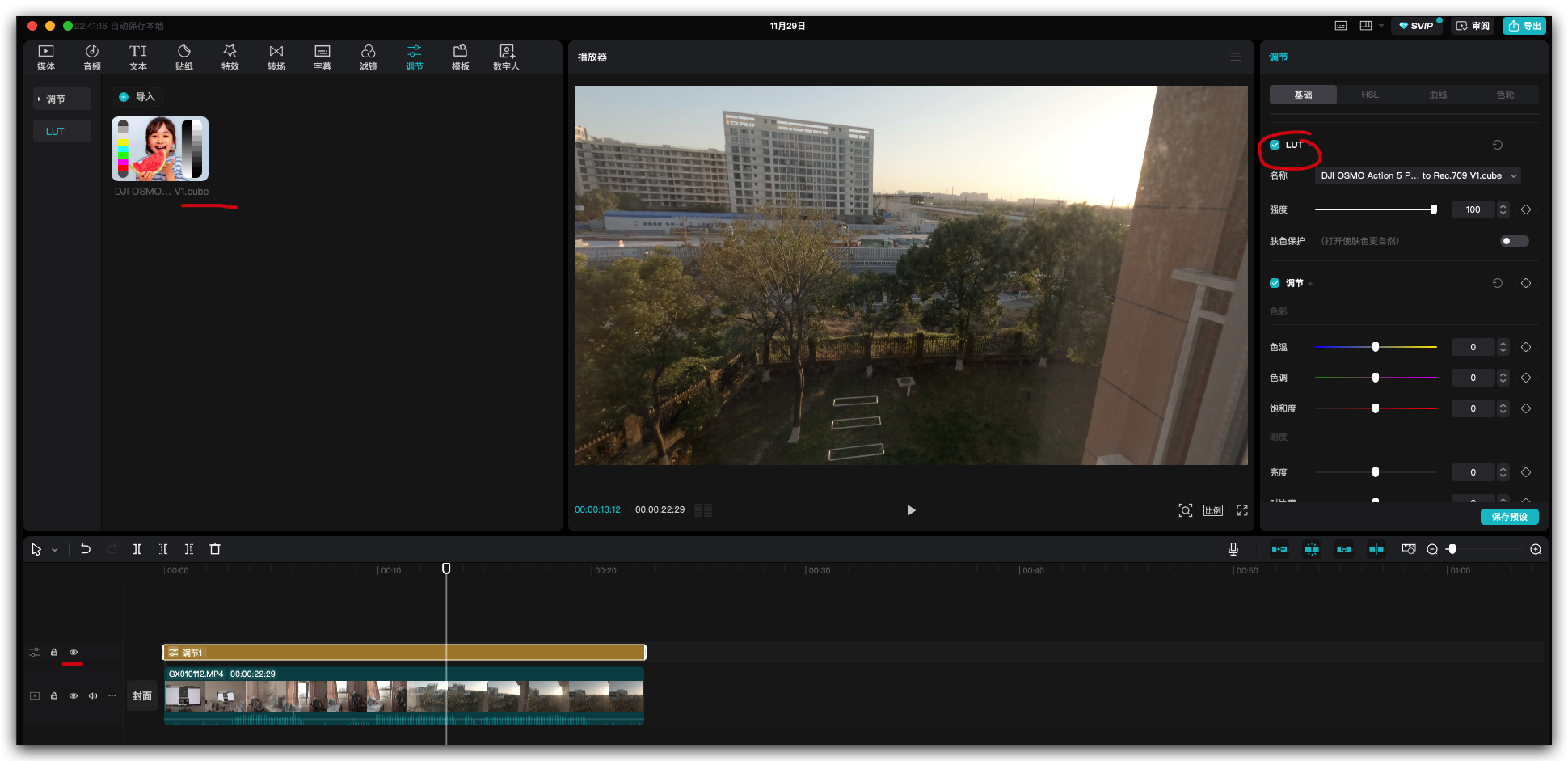
Task: Click the 滤镜 (Filters) icon
Action: pyautogui.click(x=369, y=52)
